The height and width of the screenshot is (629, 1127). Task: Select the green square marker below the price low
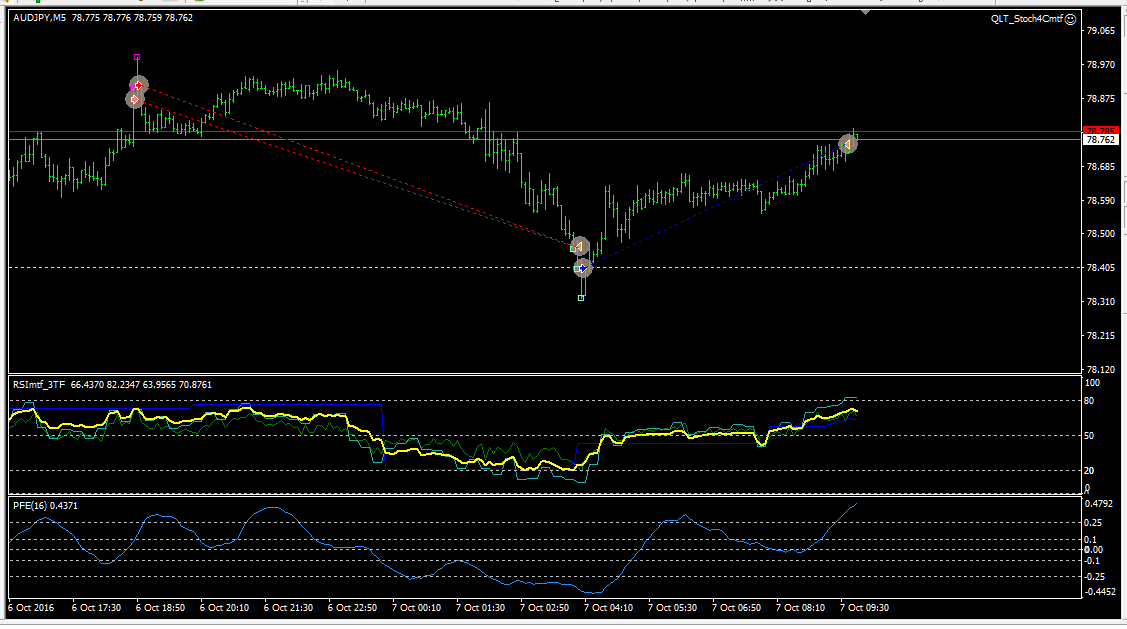(x=581, y=298)
